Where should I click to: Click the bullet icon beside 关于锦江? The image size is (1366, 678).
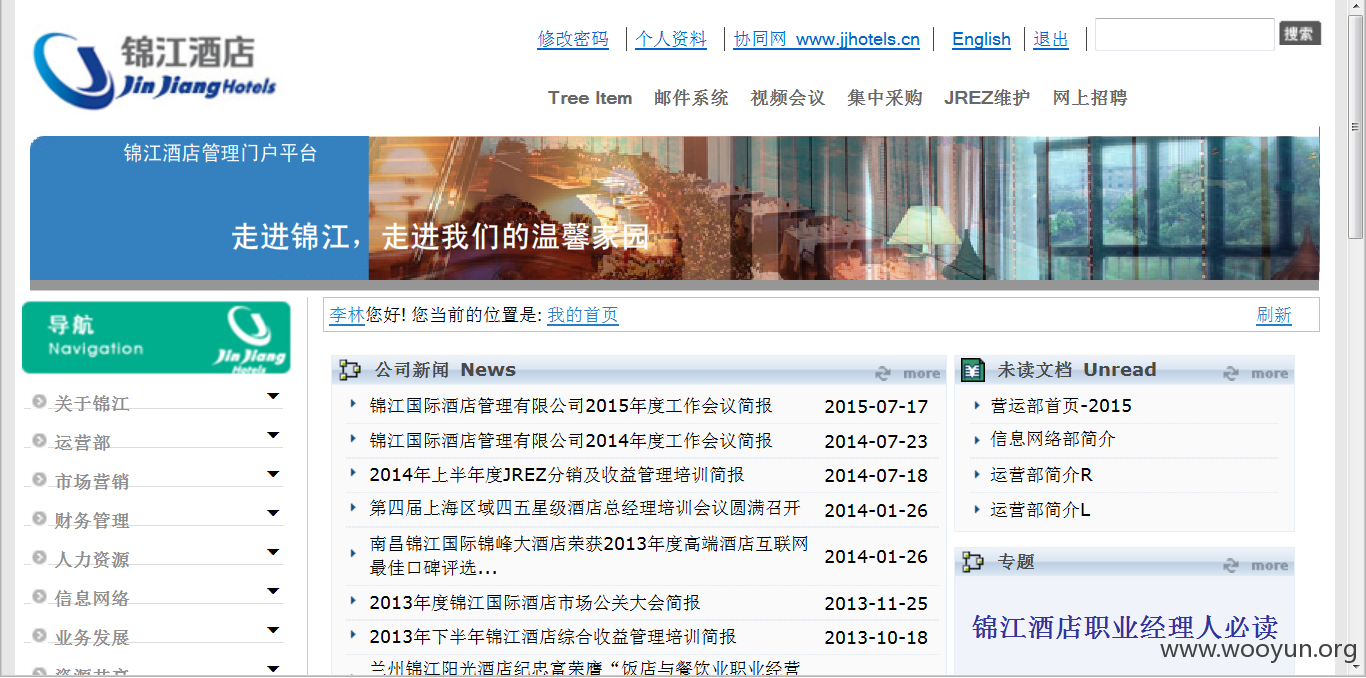click(x=39, y=401)
